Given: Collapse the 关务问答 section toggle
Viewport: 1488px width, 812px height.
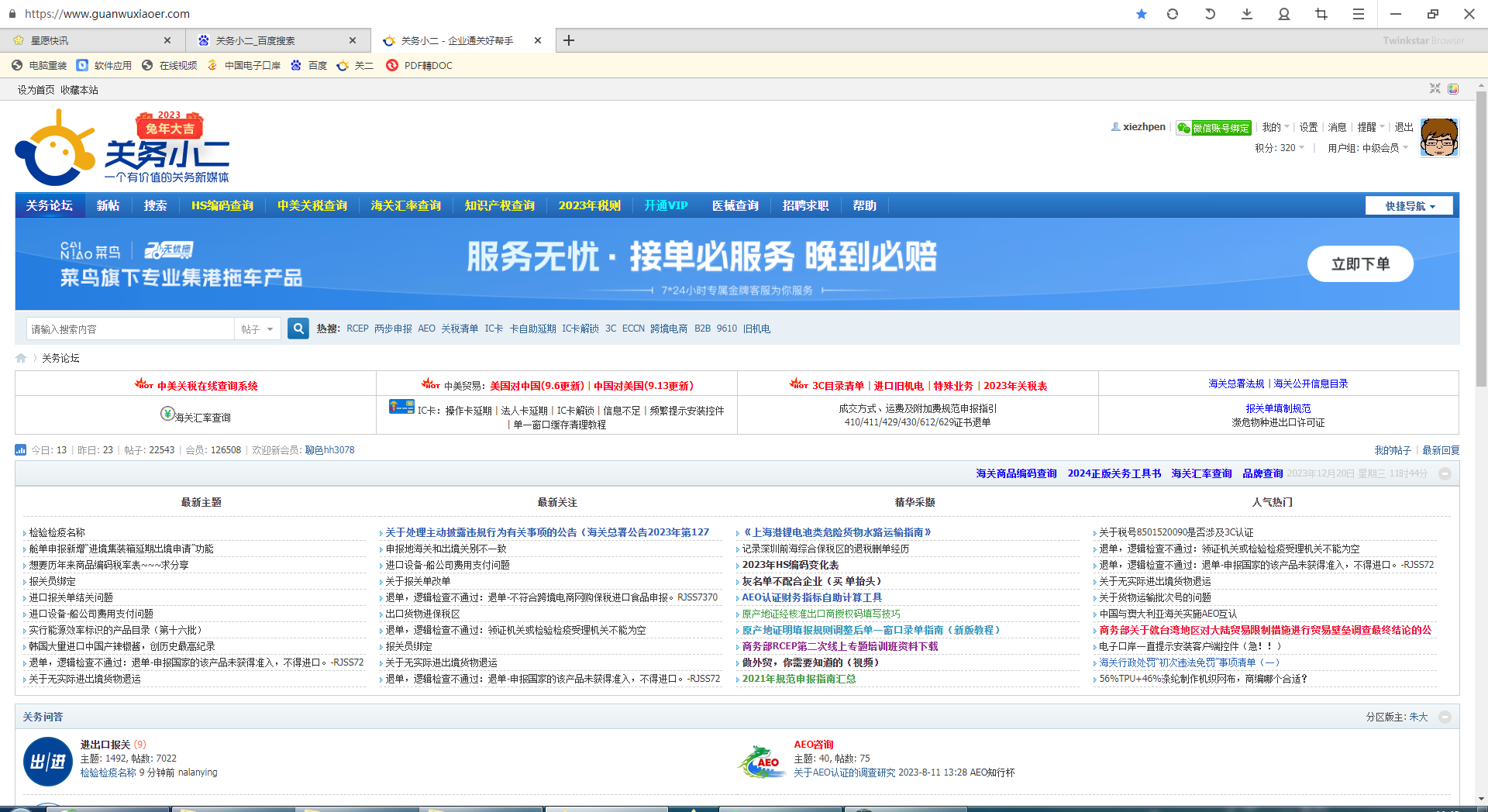Looking at the screenshot, I should 1445,717.
